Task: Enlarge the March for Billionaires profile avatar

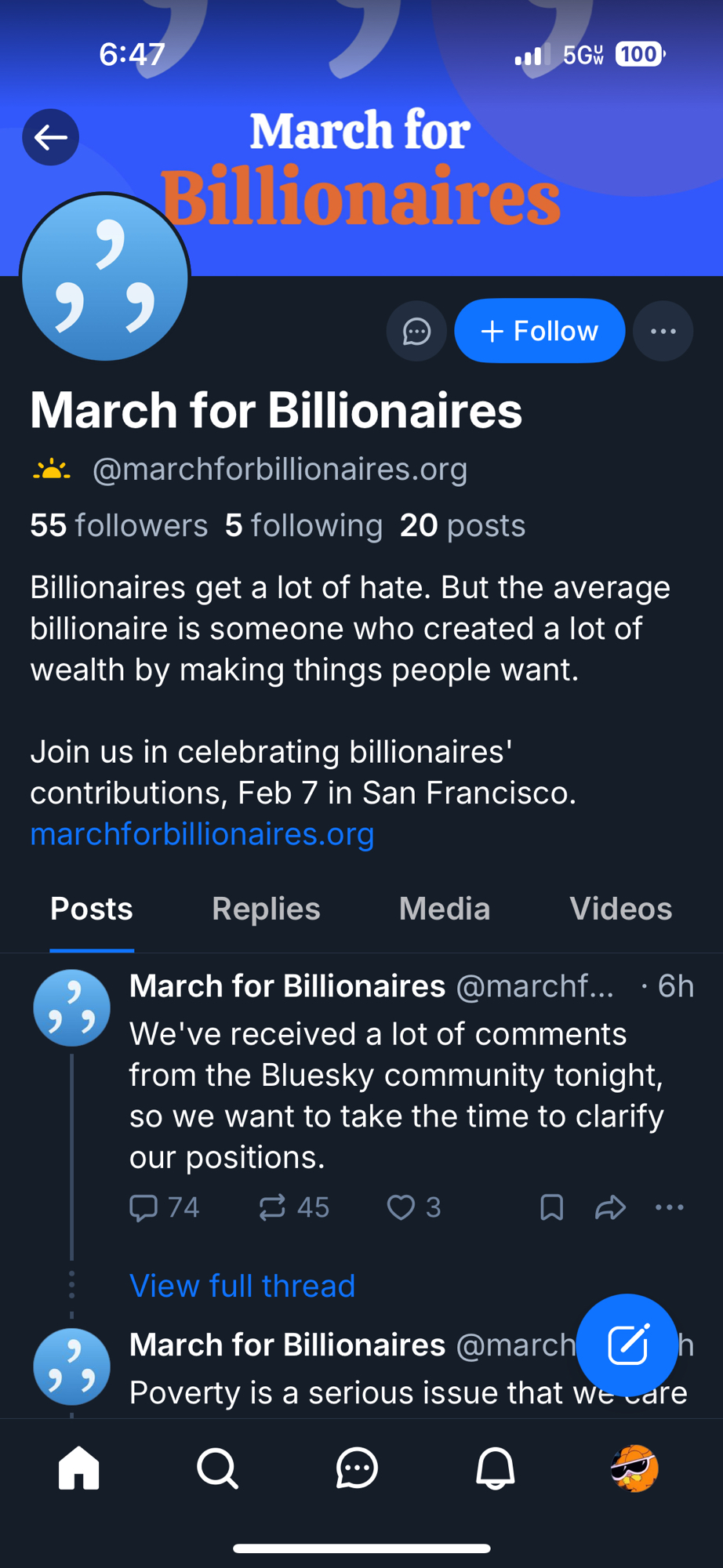Action: [105, 278]
